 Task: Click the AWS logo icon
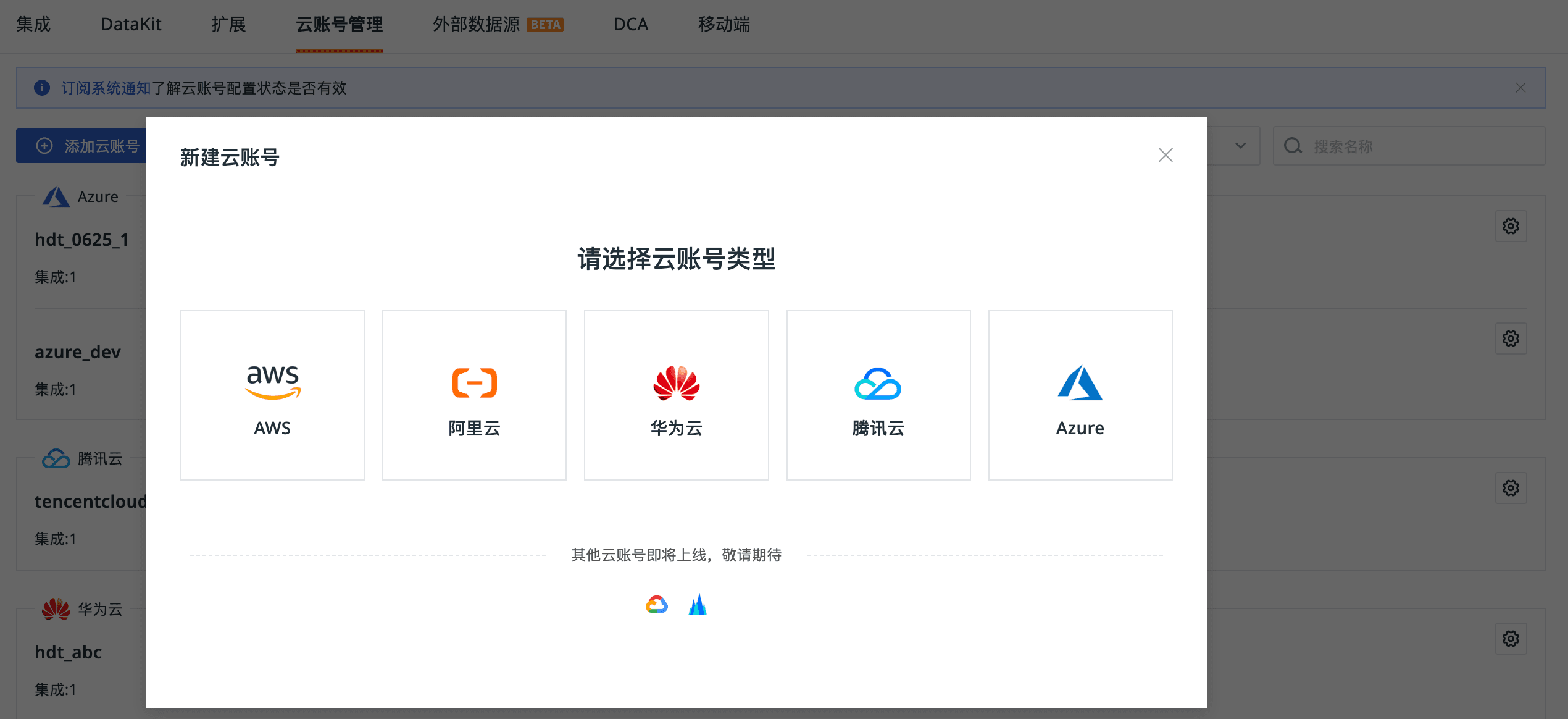pyautogui.click(x=272, y=382)
